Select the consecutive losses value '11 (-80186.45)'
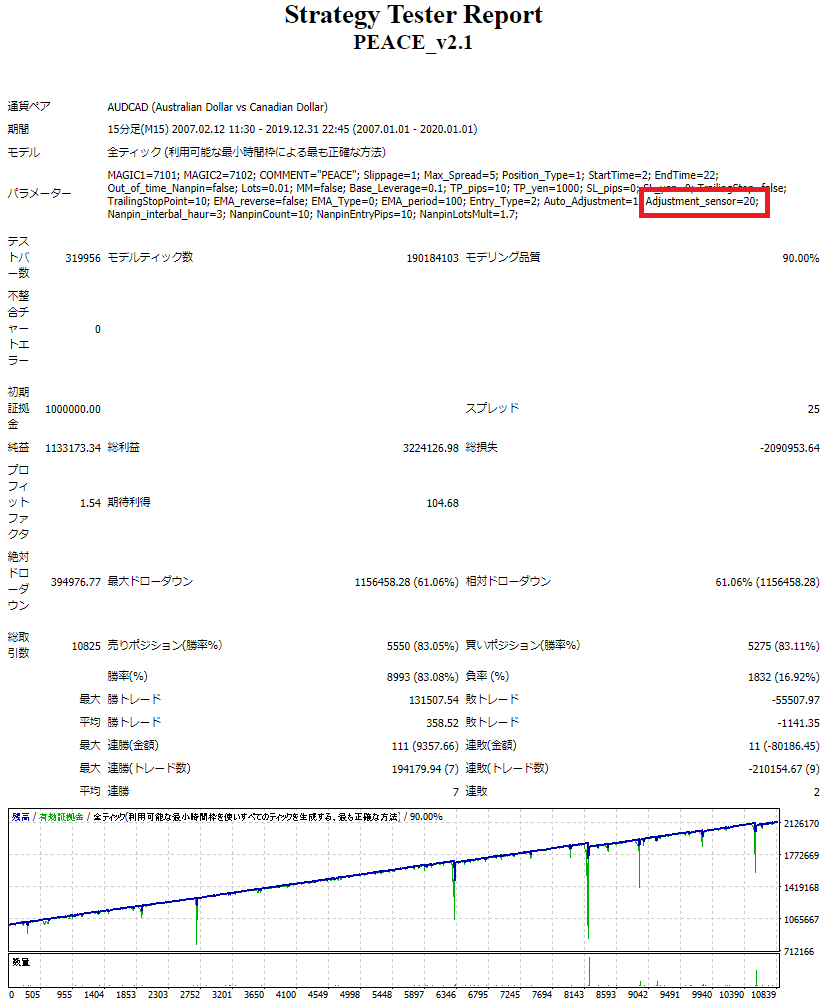This screenshot has height=1003, width=831. (784, 746)
